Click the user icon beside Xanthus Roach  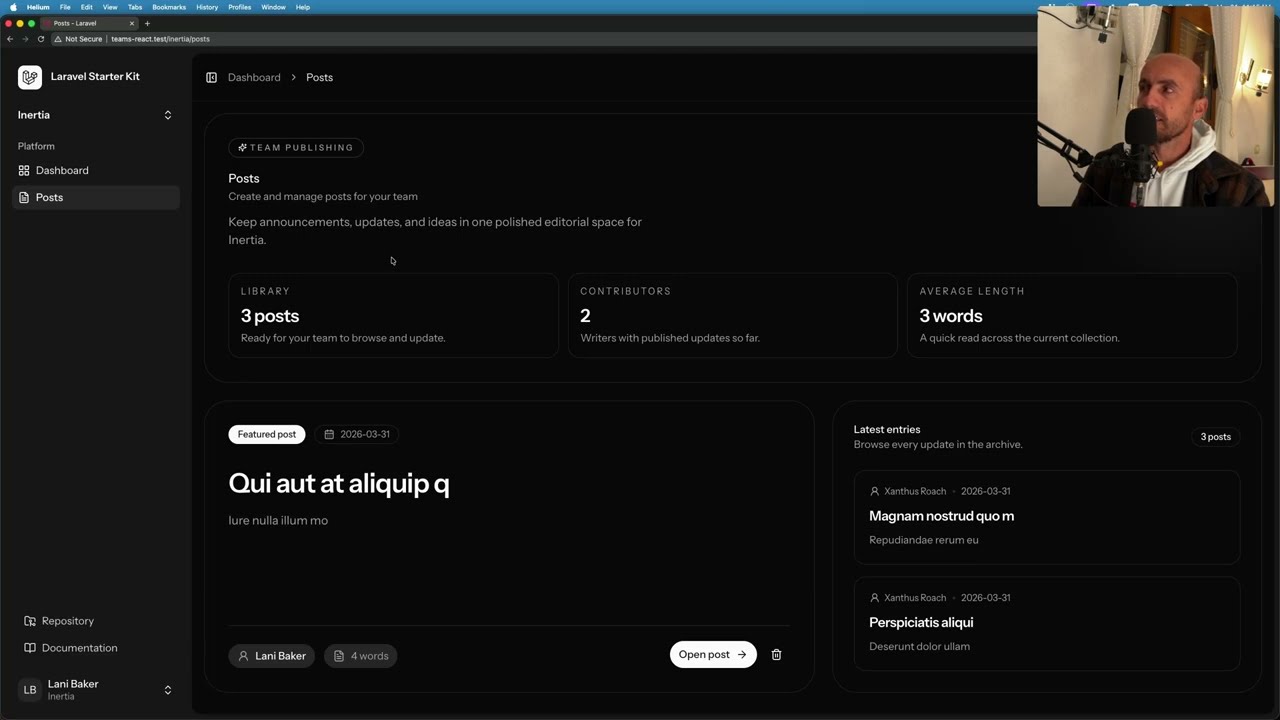[x=875, y=491]
